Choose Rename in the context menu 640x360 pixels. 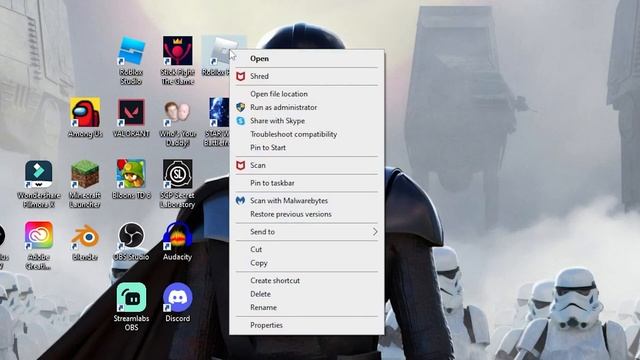point(307,308)
